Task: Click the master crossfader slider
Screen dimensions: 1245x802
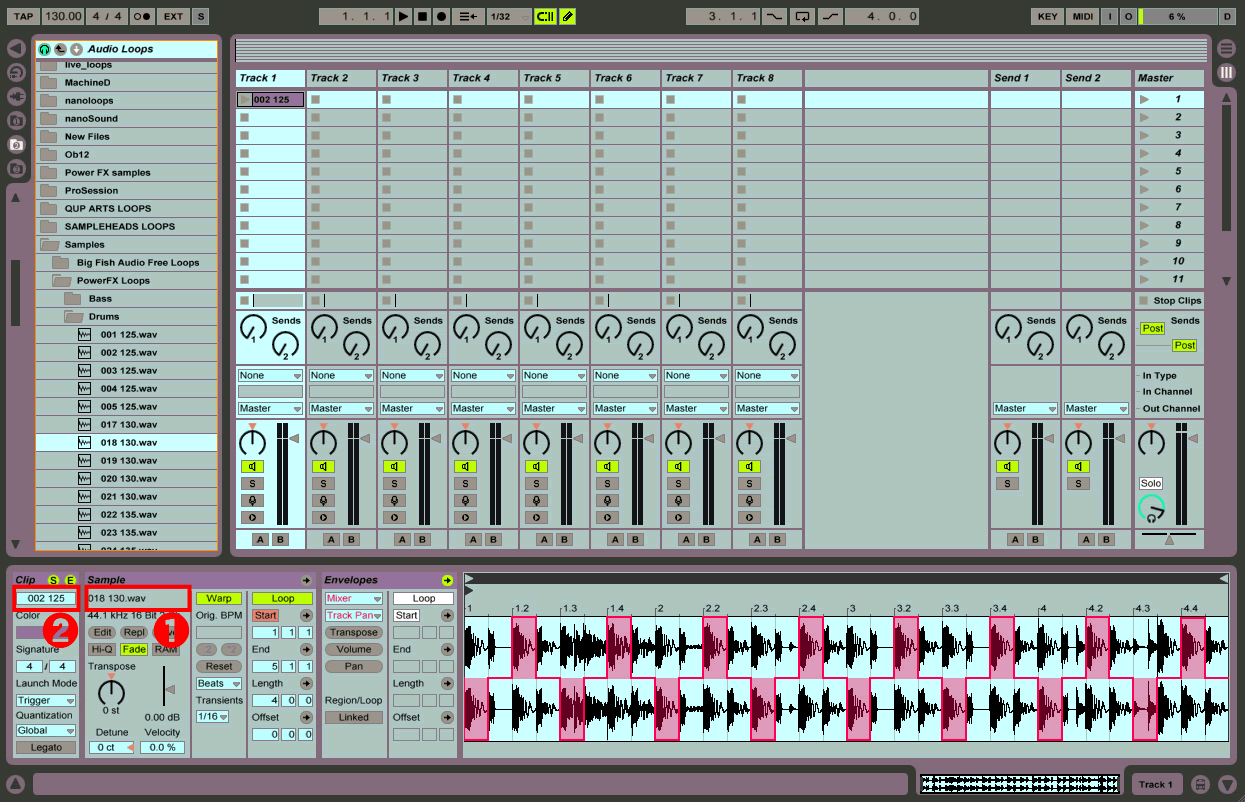Action: point(1169,538)
